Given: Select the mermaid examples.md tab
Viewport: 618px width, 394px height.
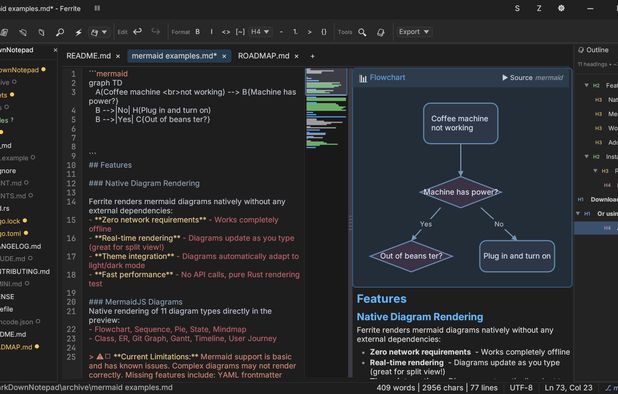Looking at the screenshot, I should [174, 56].
